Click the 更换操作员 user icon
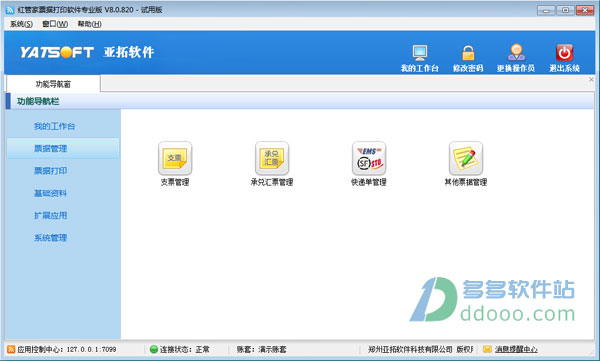This screenshot has width=600, height=361. coord(516,52)
